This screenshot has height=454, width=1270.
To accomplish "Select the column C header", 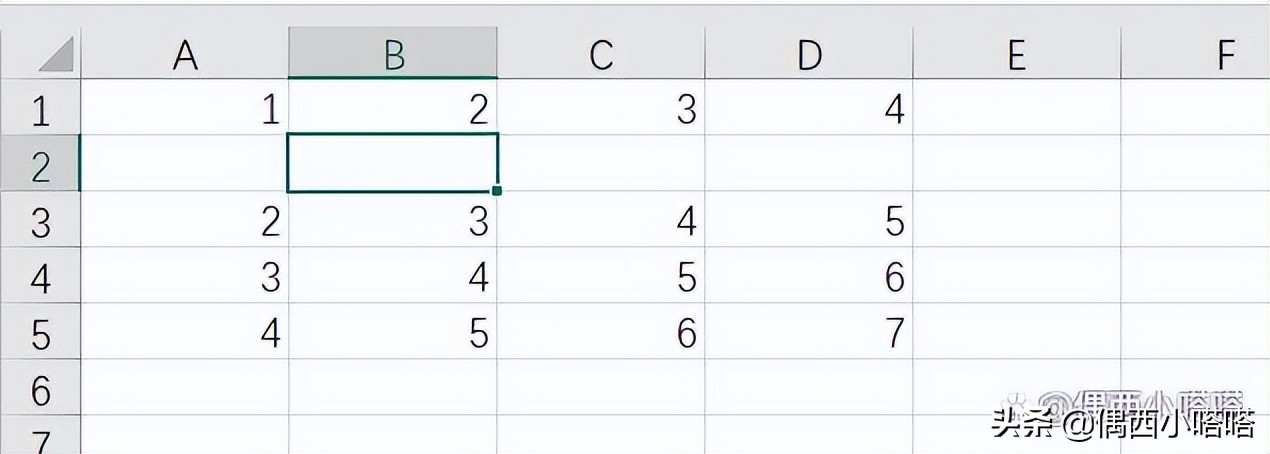I will tap(601, 56).
